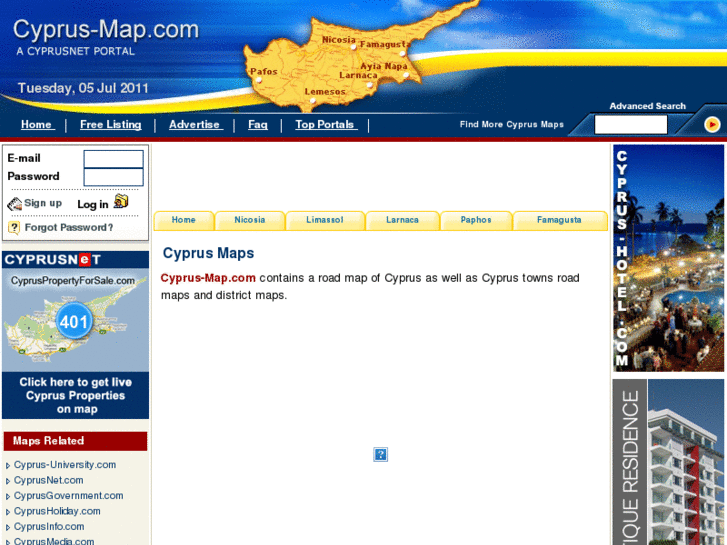Click Famagusta on the header Cyprus map
This screenshot has width=727, height=545.
pos(383,45)
